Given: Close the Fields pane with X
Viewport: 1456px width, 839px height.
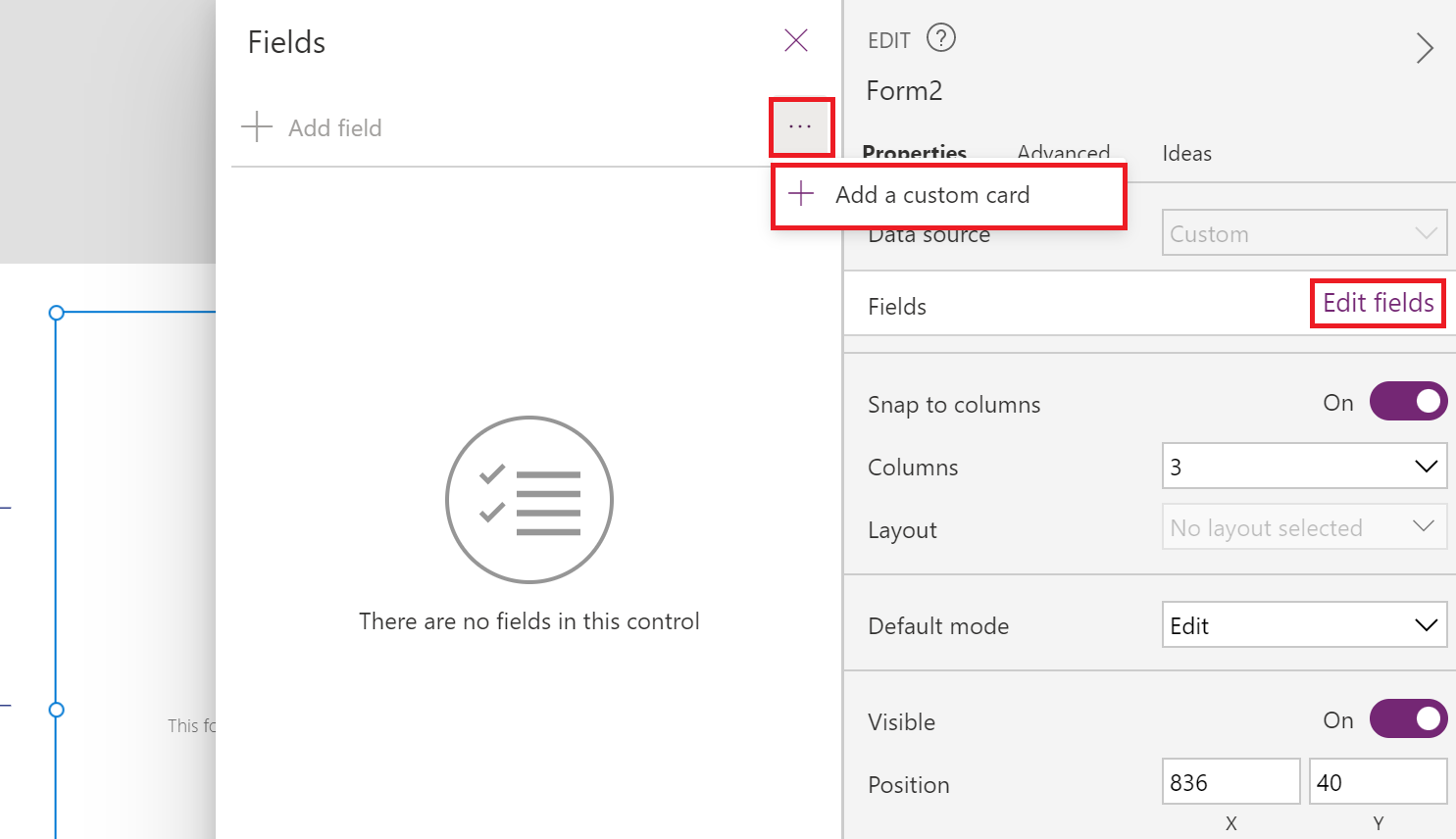Looking at the screenshot, I should 796,40.
